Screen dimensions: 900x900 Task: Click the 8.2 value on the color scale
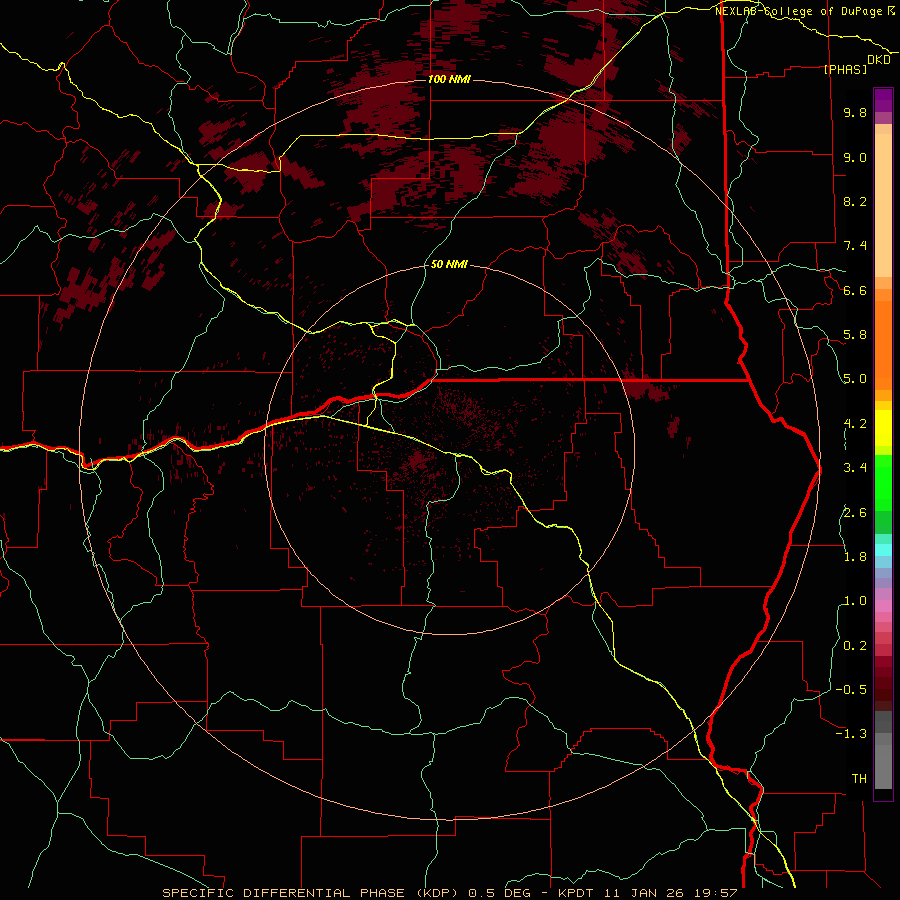click(855, 201)
